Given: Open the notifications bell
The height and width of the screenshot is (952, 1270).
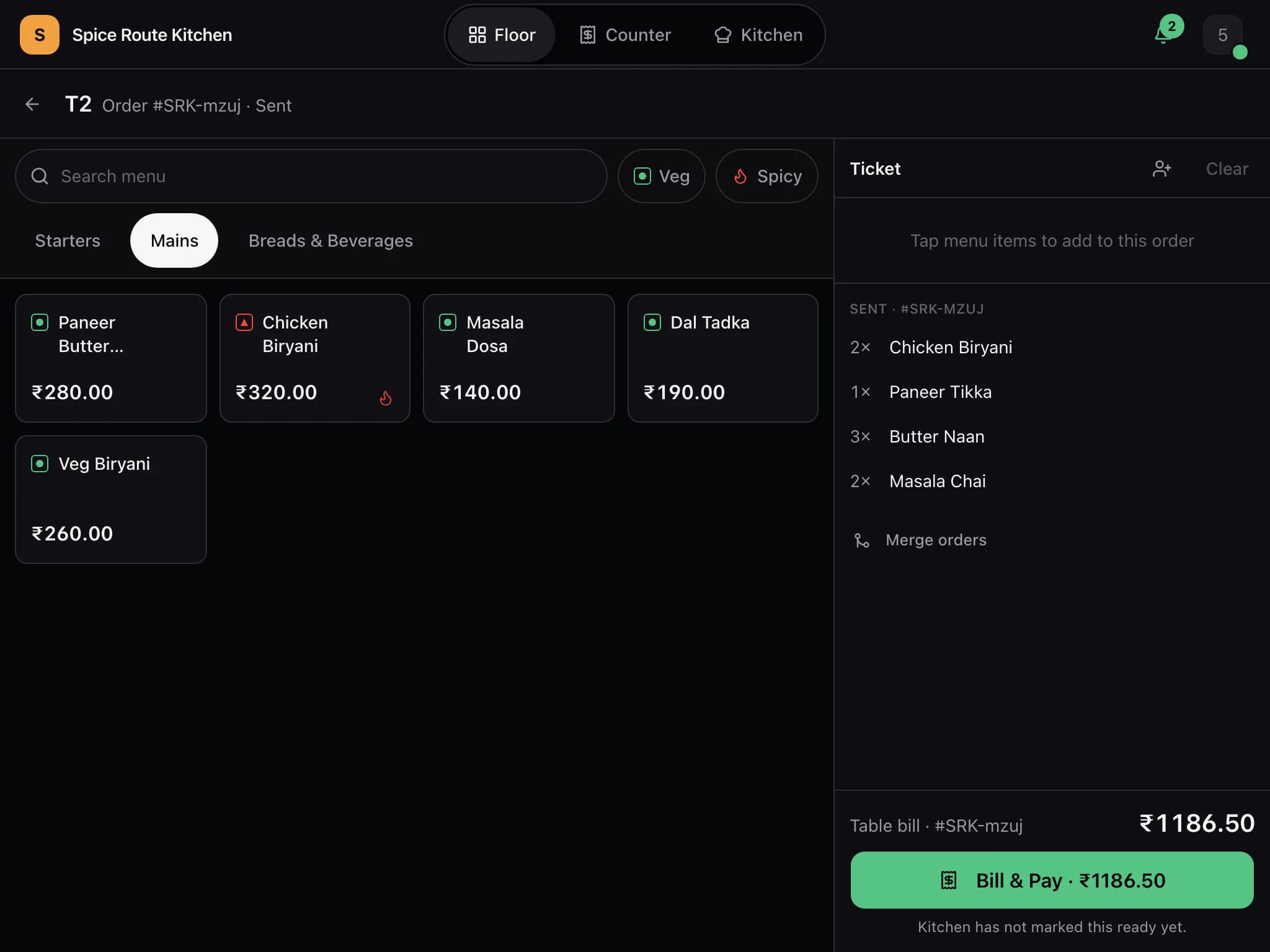Looking at the screenshot, I should tap(1163, 35).
